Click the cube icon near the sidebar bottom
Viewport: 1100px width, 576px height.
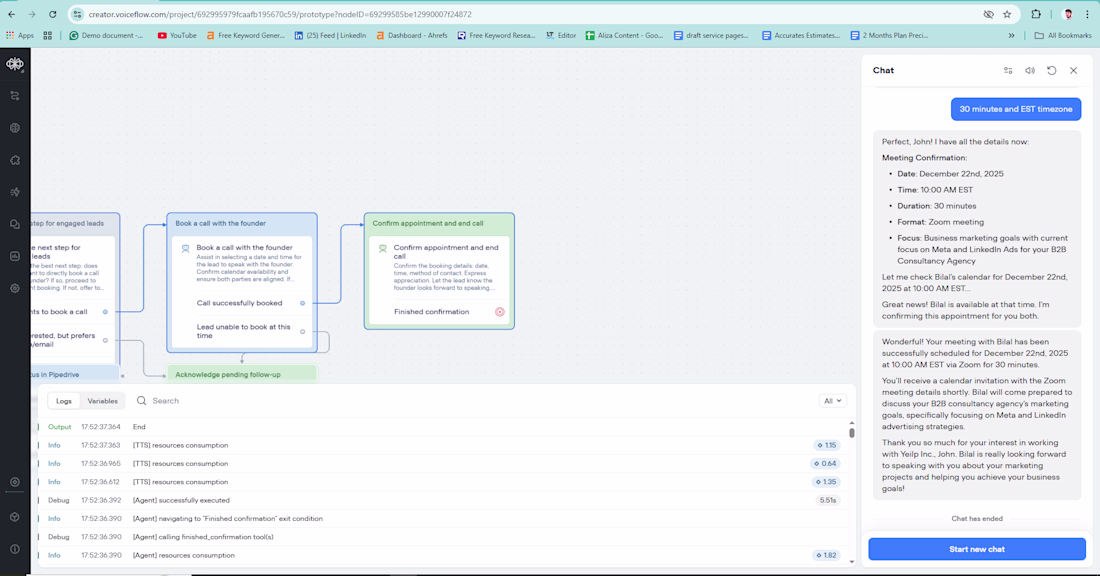pos(15,517)
